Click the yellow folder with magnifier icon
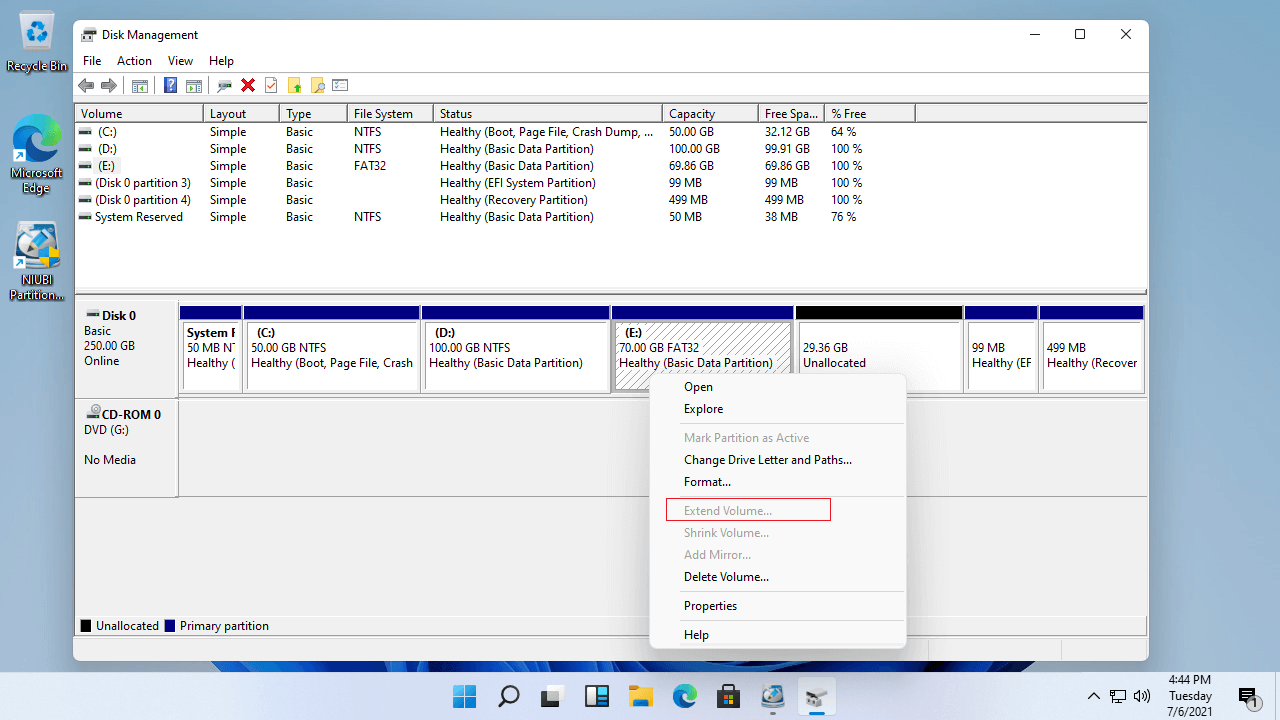Viewport: 1280px width, 720px height. coord(318,86)
